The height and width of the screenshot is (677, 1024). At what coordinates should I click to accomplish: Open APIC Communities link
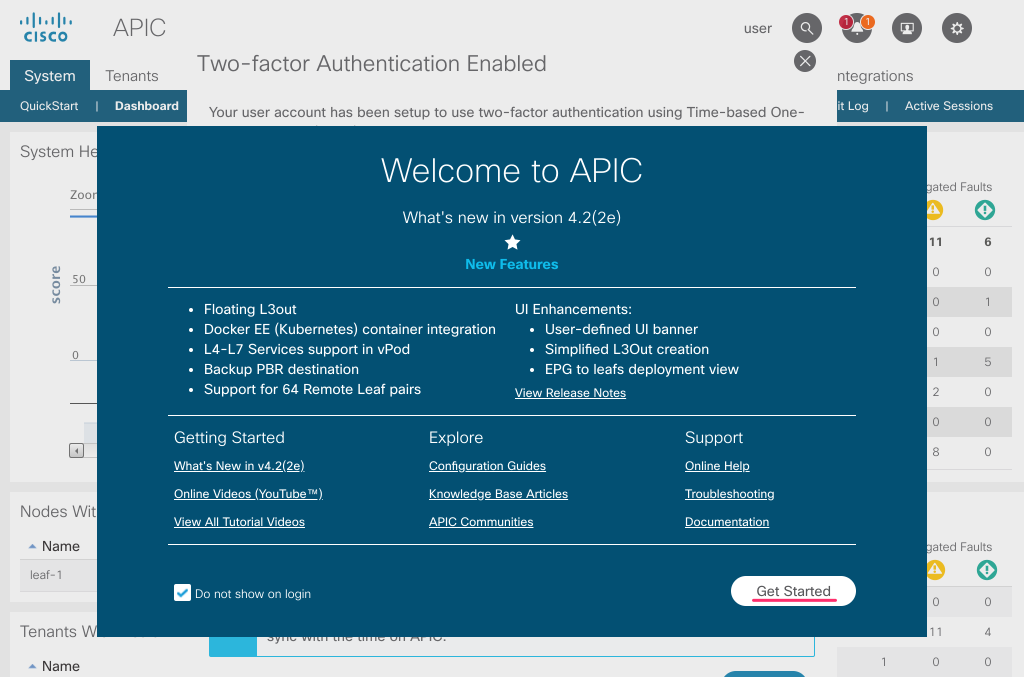coord(481,522)
